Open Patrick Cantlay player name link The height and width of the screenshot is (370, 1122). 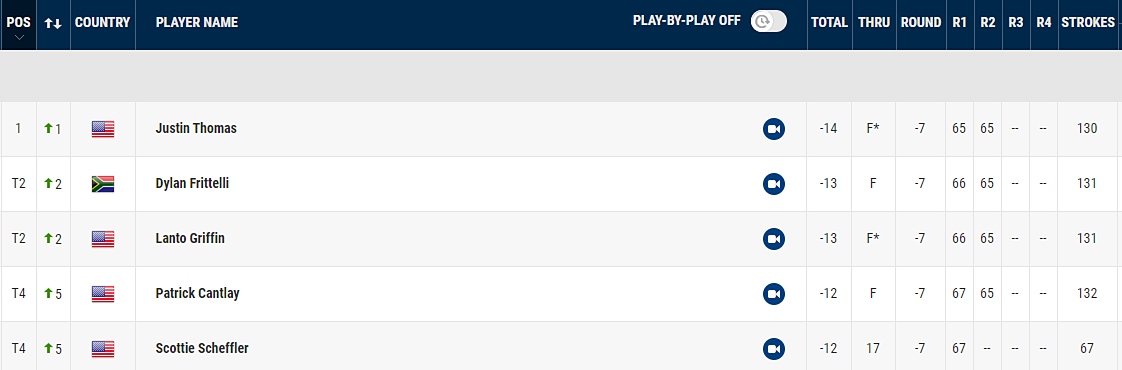click(x=197, y=293)
